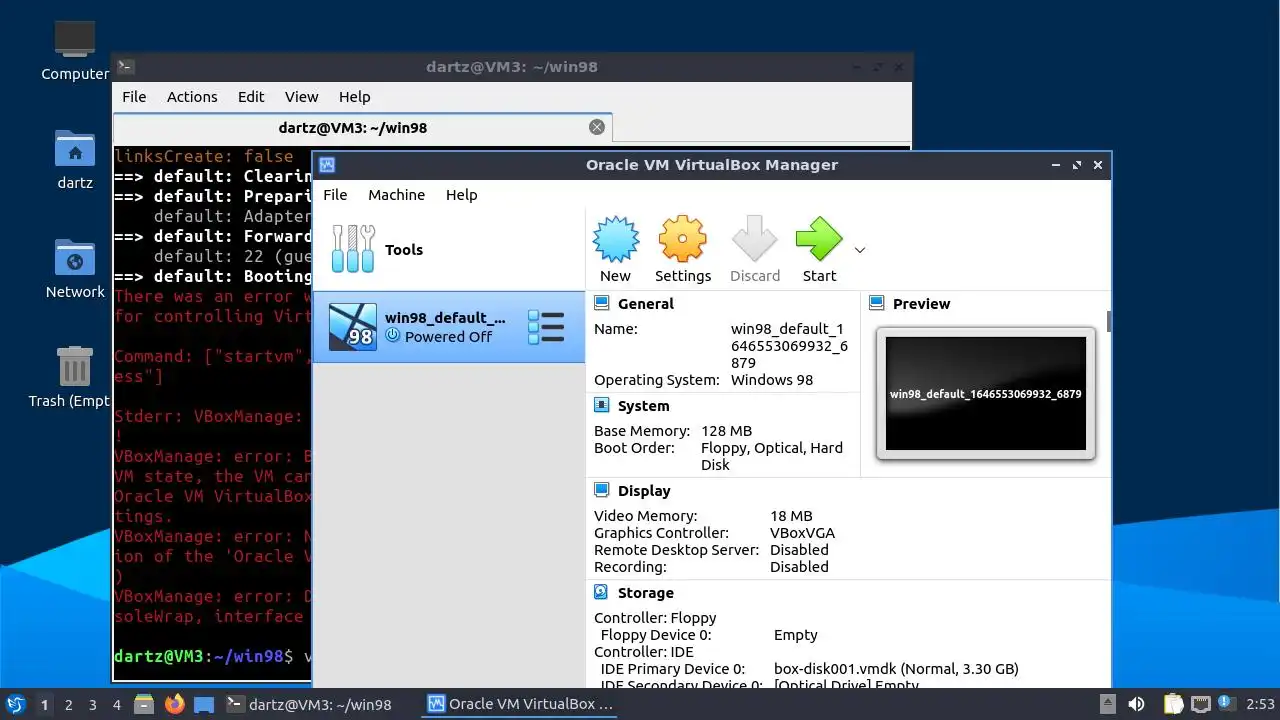Screen dimensions: 1280x720
Task: Click the Base Memory '128 MB' value
Action: point(727,431)
